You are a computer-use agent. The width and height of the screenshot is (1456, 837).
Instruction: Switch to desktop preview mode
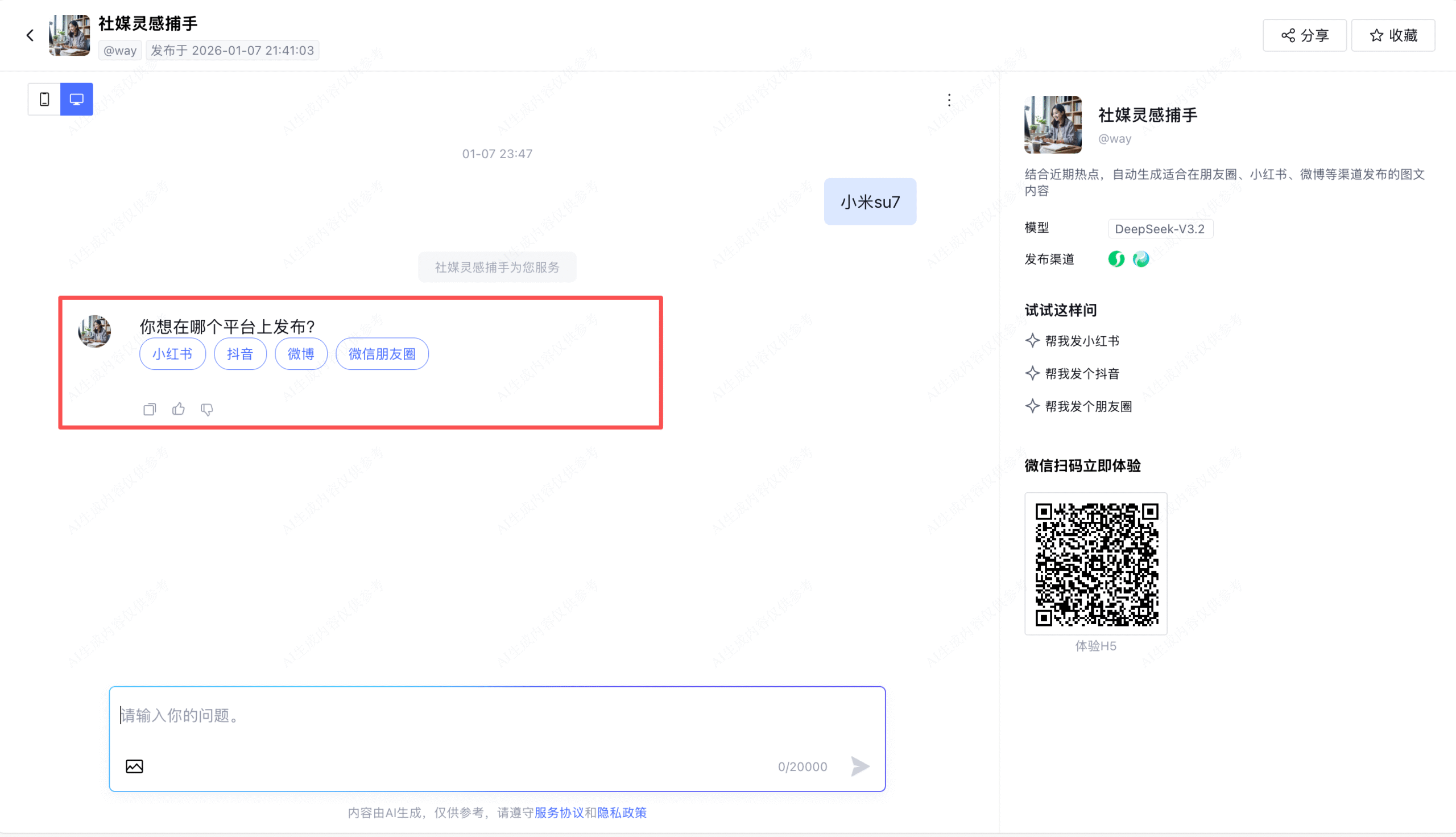tap(76, 100)
